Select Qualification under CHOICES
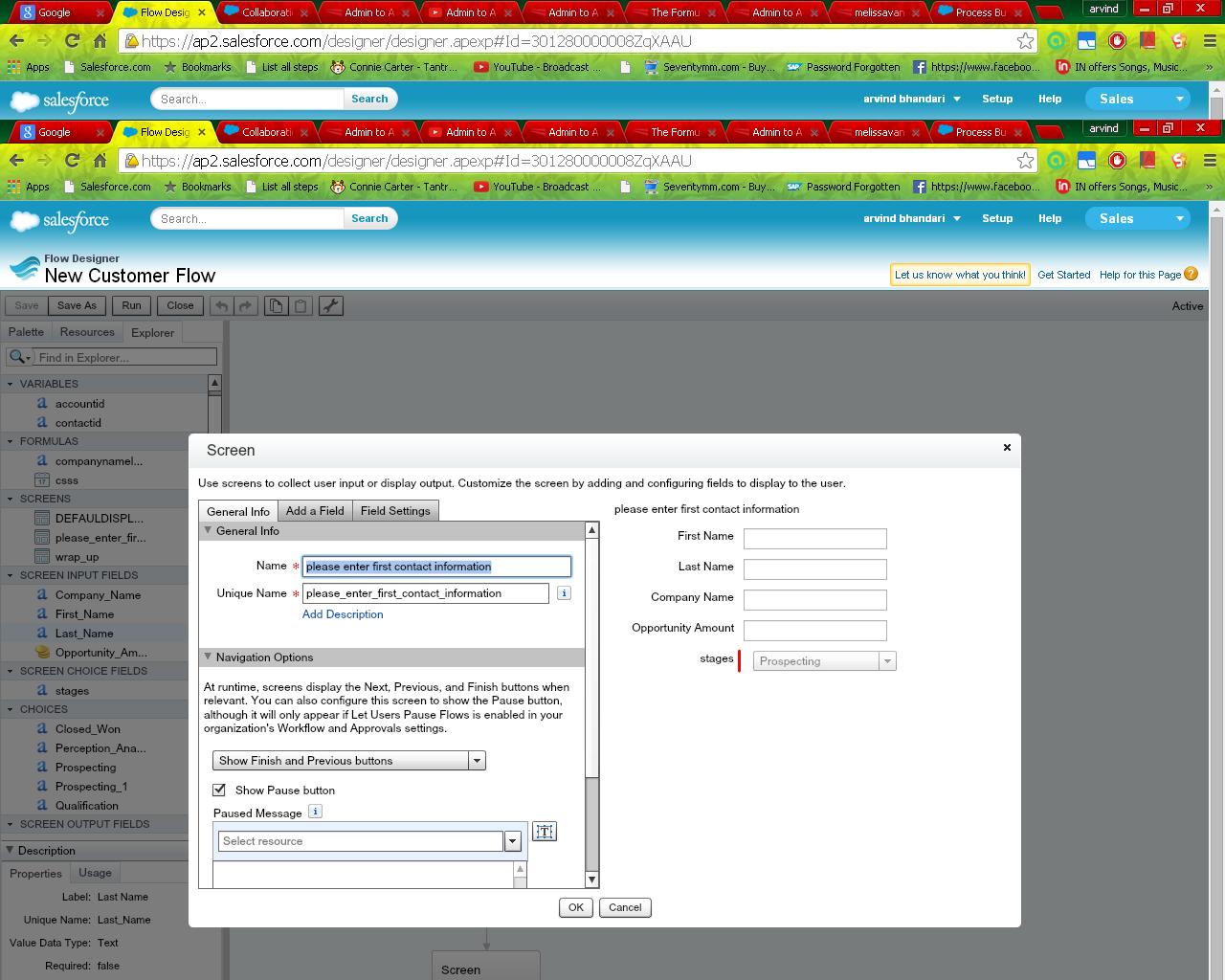The width and height of the screenshot is (1225, 980). tap(87, 806)
